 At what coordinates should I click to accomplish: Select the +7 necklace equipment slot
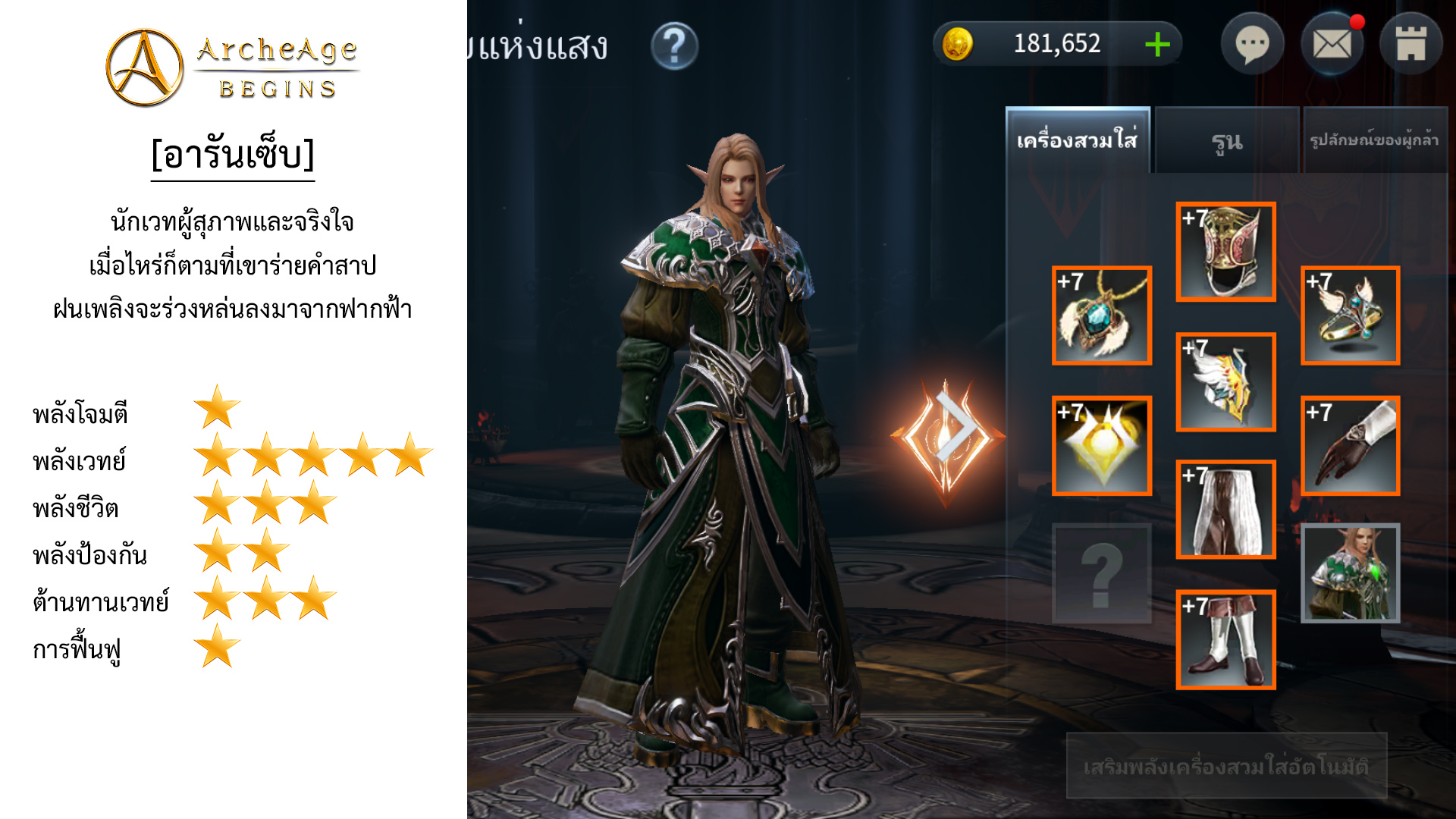pyautogui.click(x=1102, y=315)
